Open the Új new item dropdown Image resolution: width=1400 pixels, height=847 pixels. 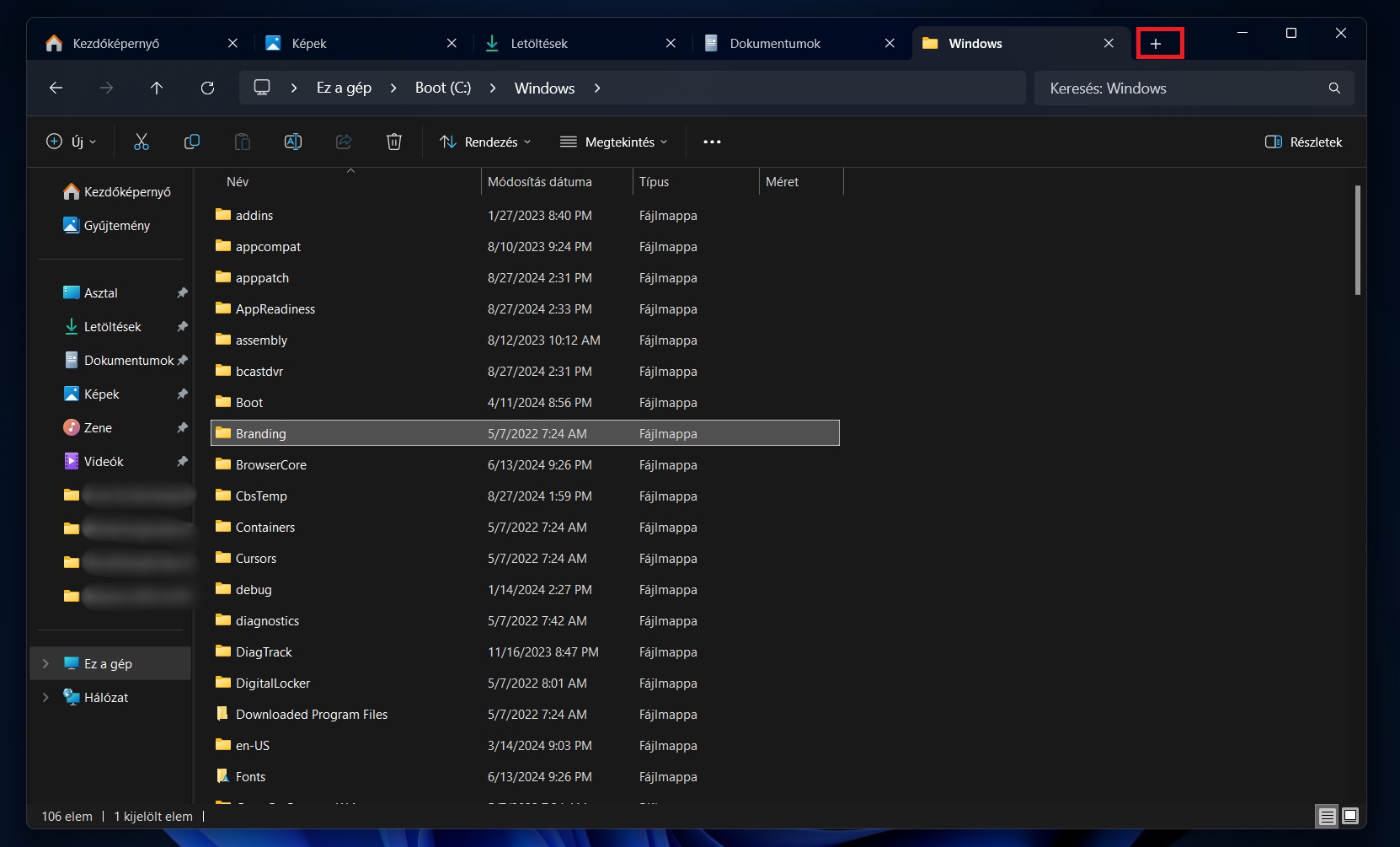pos(72,142)
